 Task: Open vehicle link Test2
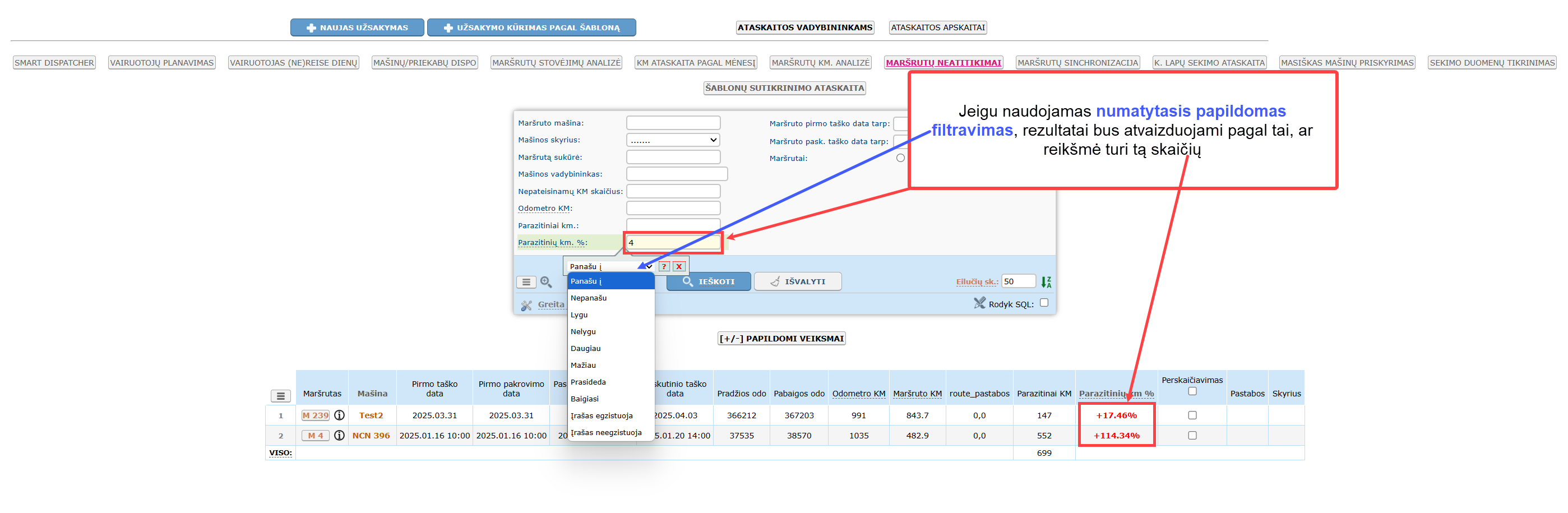371,415
